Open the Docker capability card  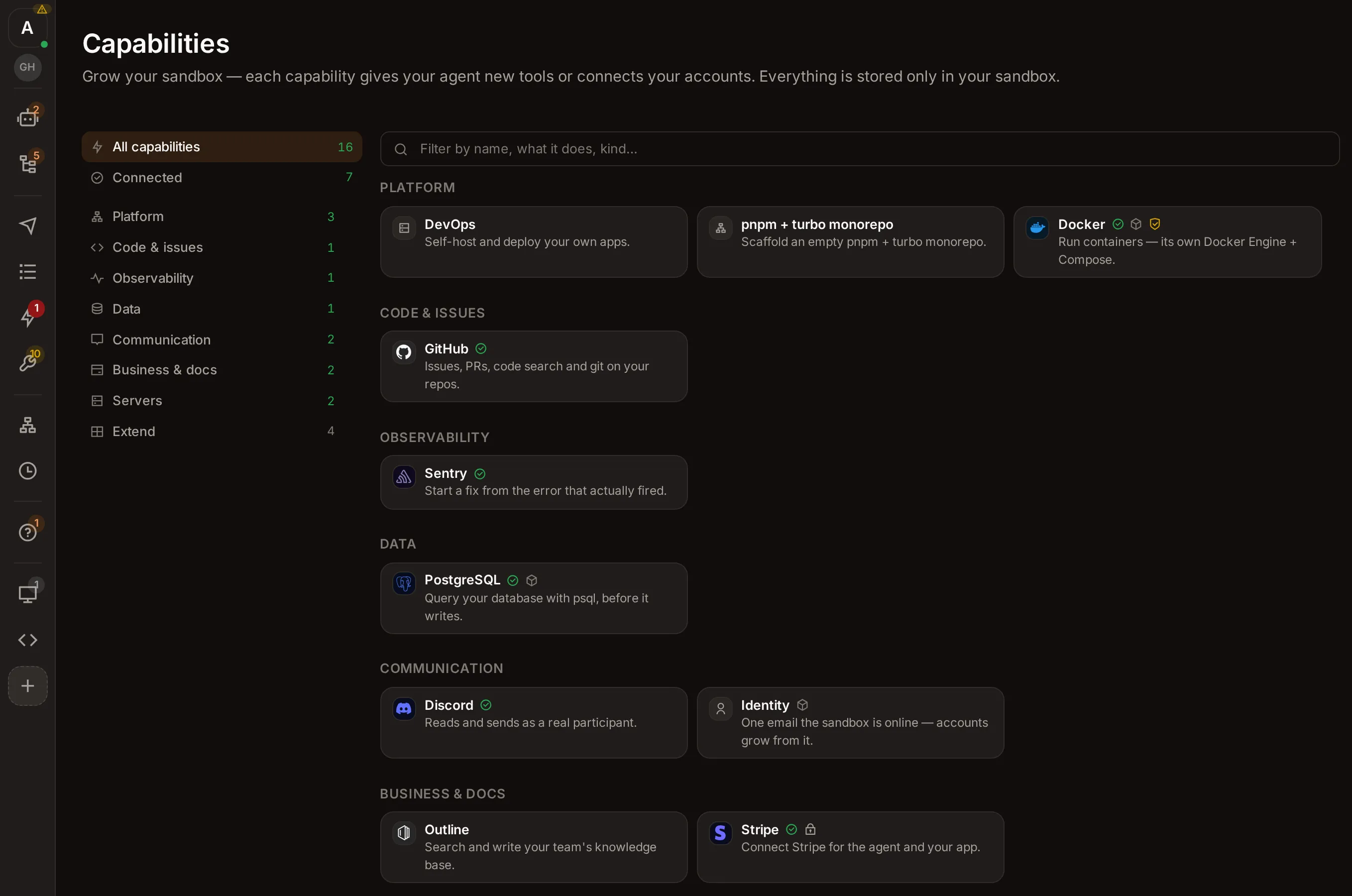pos(1167,242)
